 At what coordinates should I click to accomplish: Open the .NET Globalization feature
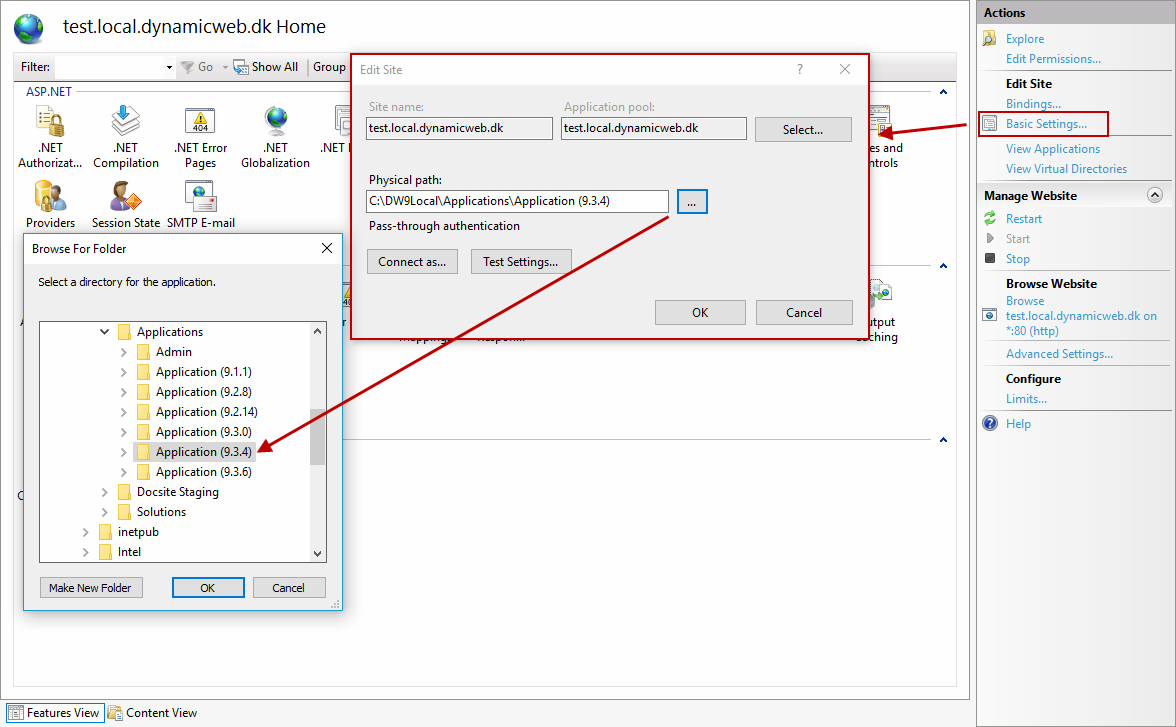pos(275,123)
